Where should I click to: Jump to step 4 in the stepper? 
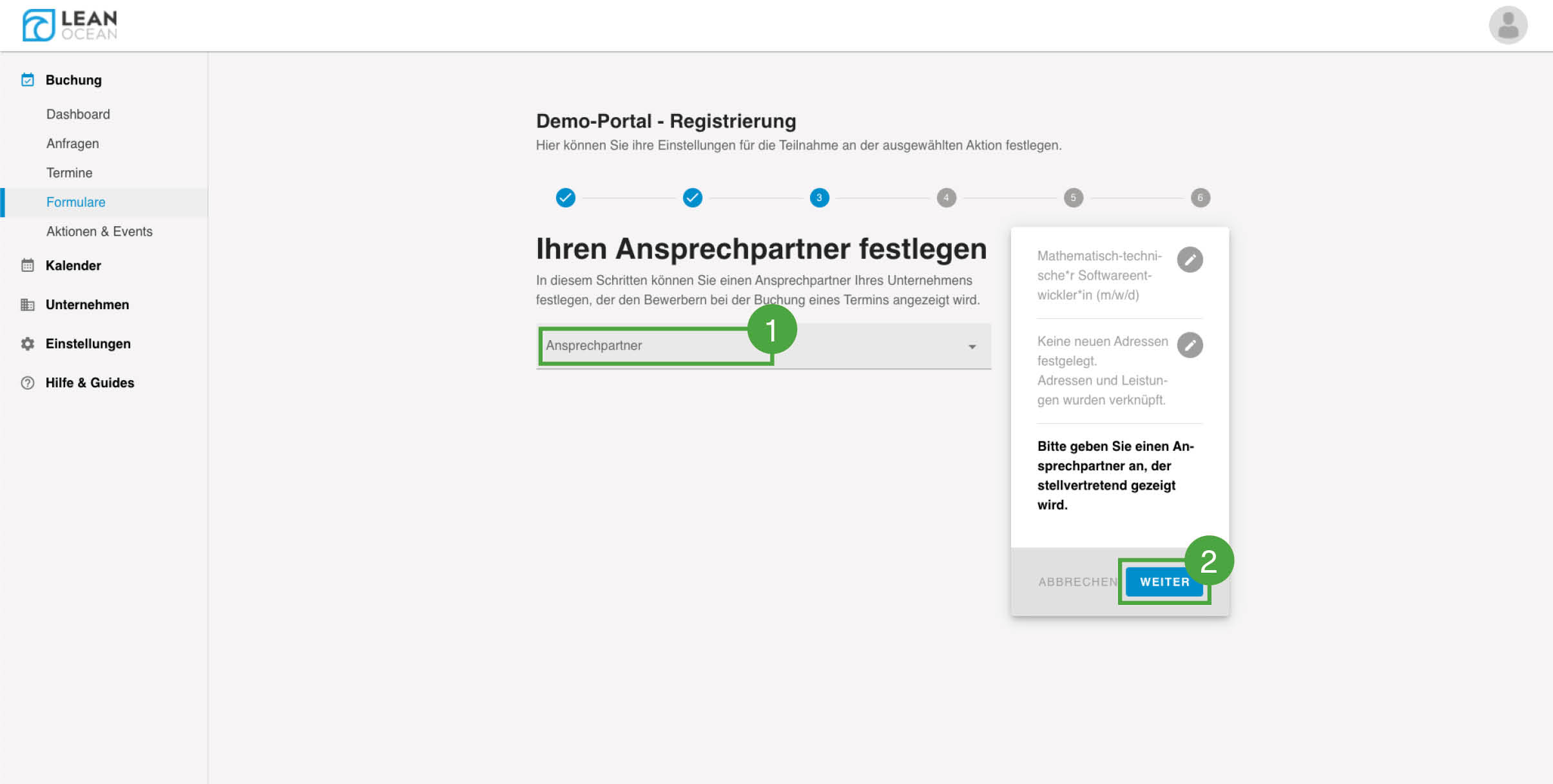pos(946,198)
